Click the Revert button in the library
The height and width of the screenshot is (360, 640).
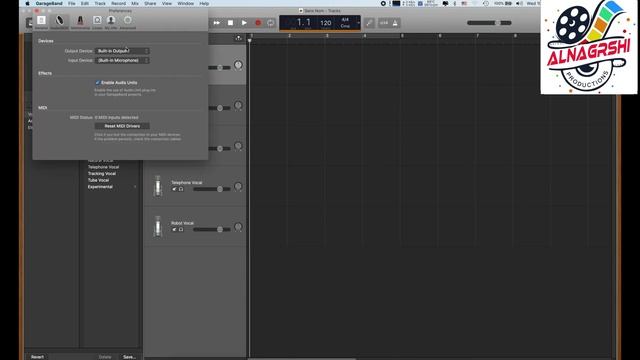37,357
